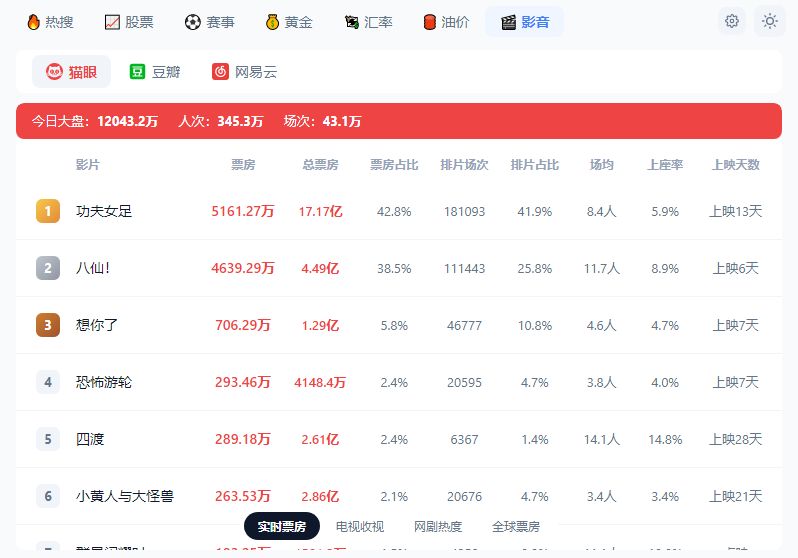
Task: Open the 电视收视 view
Action: (360, 526)
